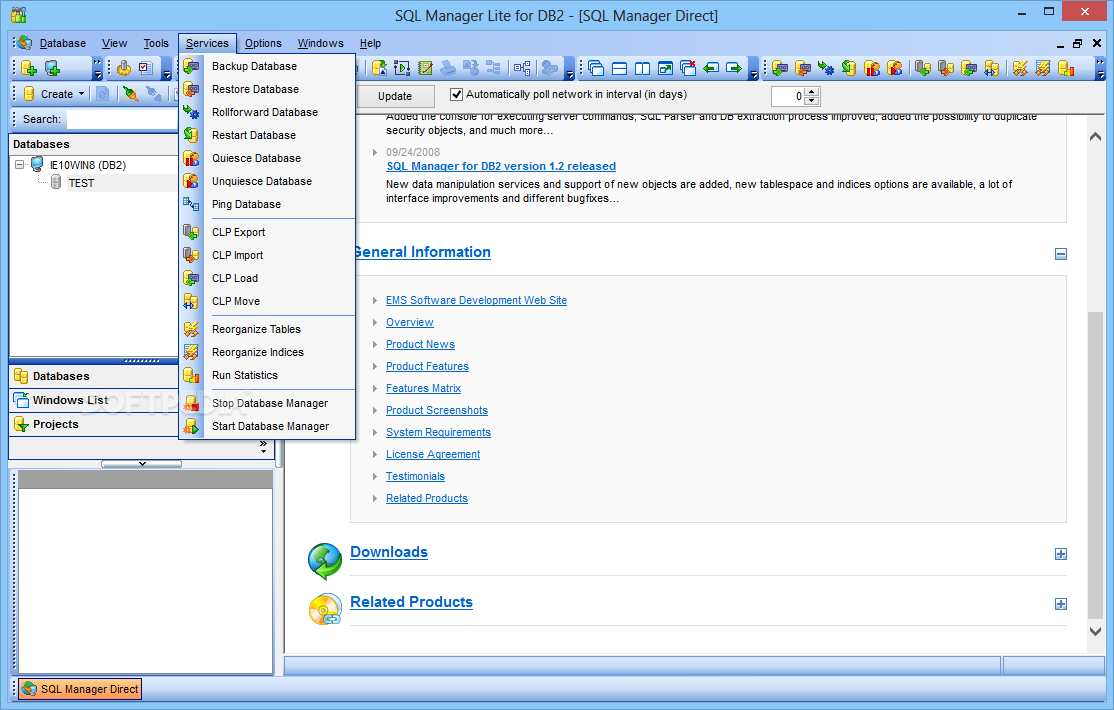The image size is (1114, 710).
Task: Click the Related Products disc icon
Action: point(325,610)
